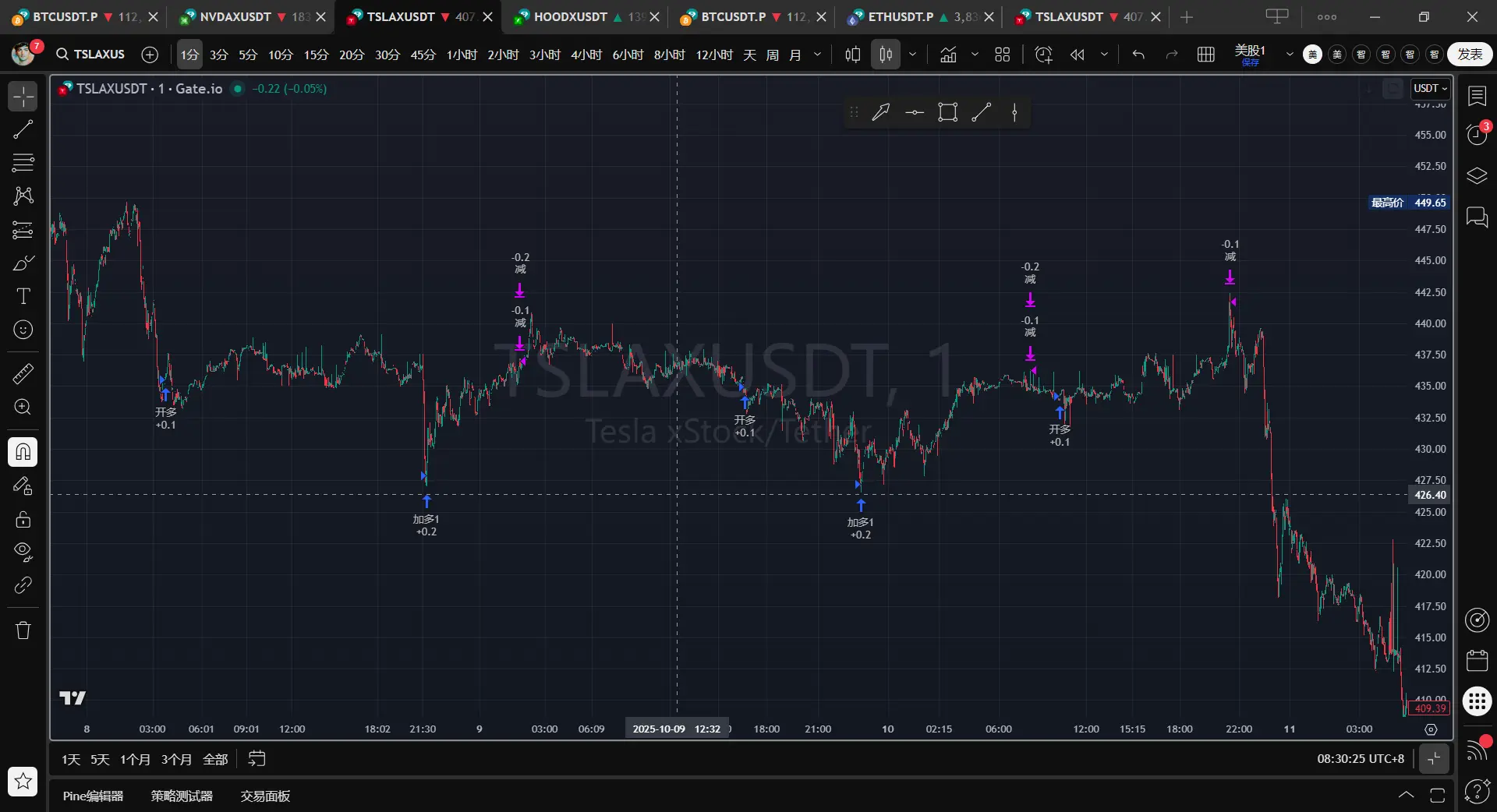Select the Trend Line drawing tool

click(x=23, y=129)
